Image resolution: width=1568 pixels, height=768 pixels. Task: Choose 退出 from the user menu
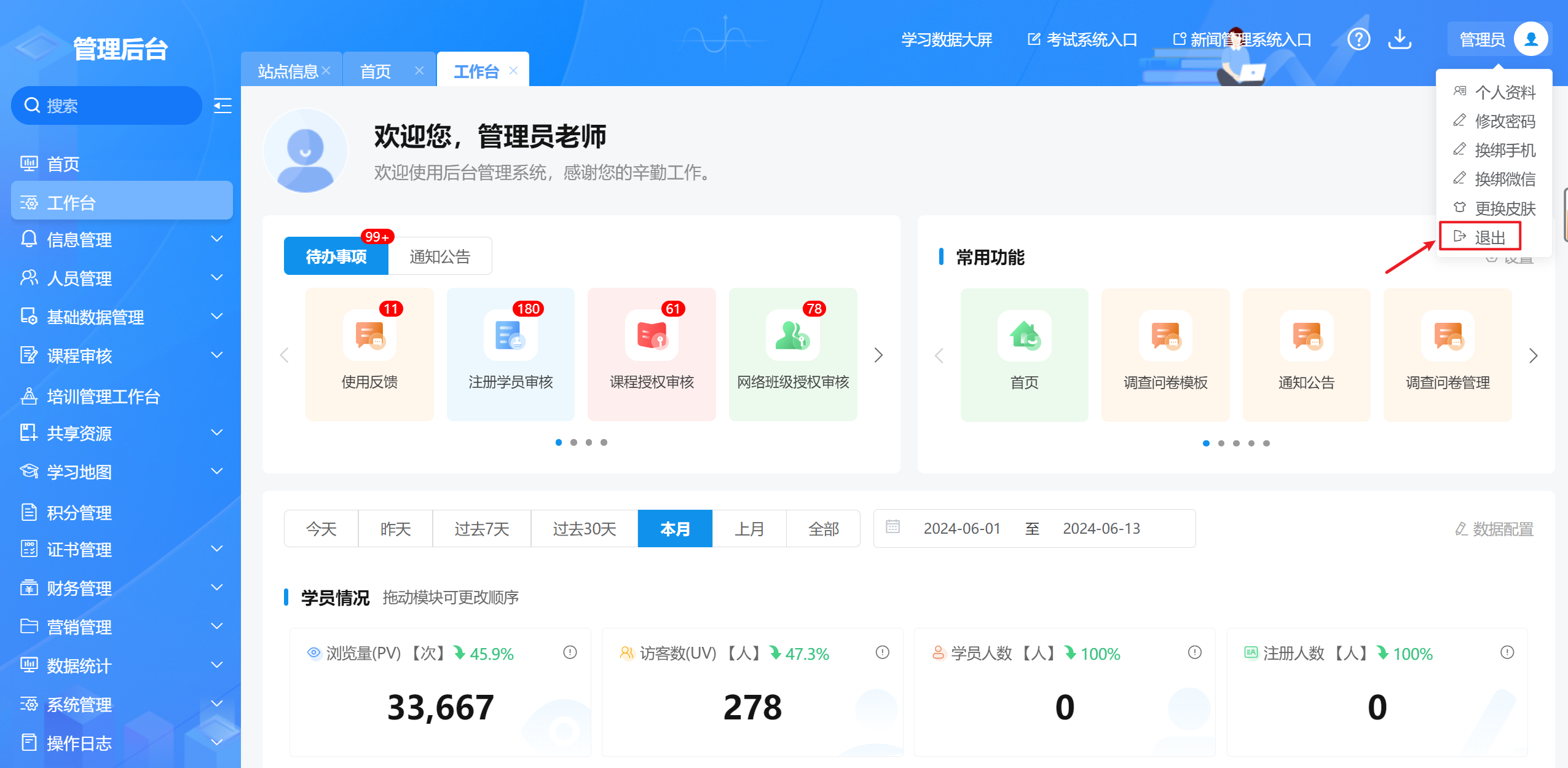pyautogui.click(x=1489, y=237)
